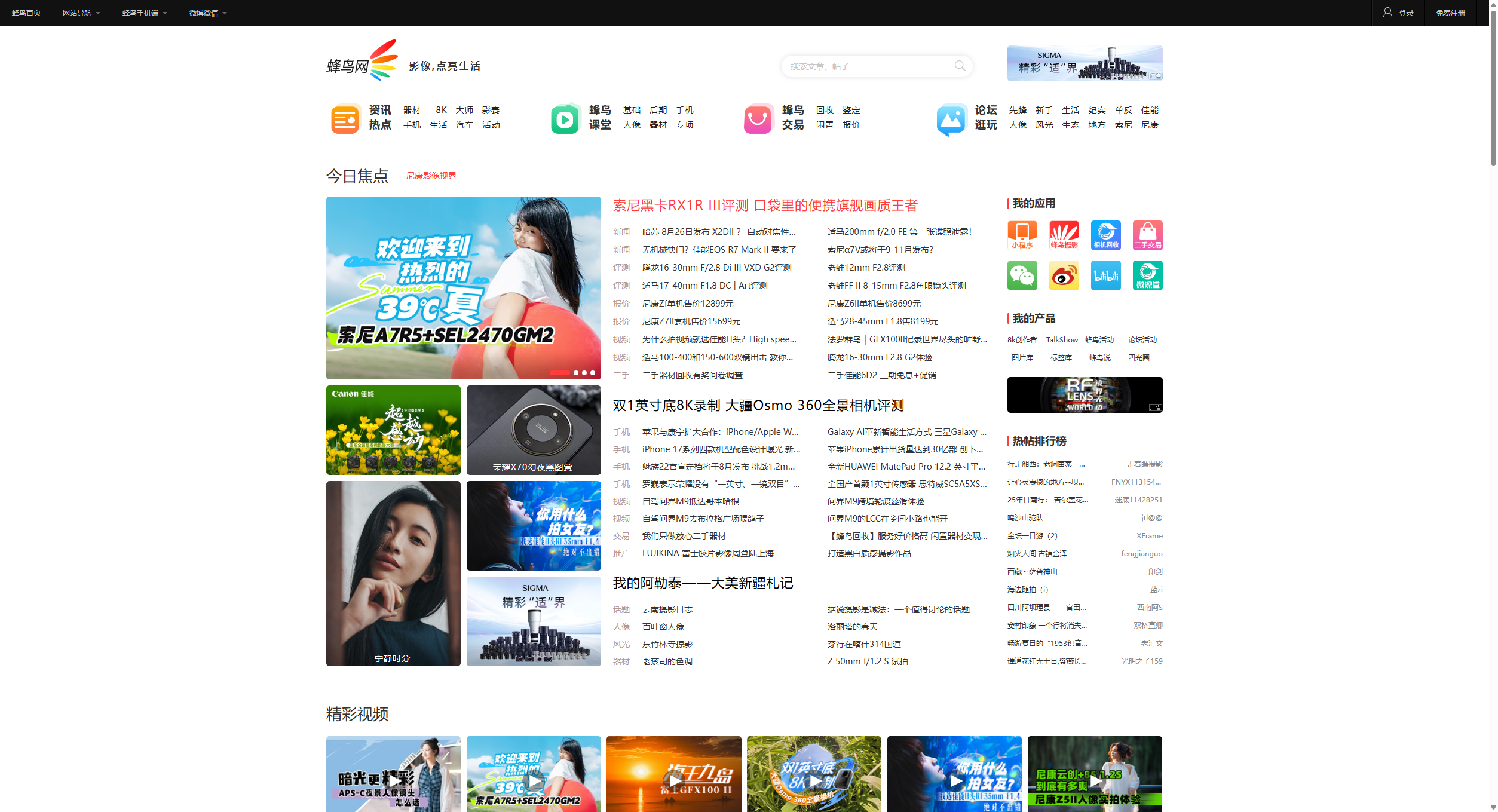Open hot post 西藏～萨普神山

pos(1032,572)
